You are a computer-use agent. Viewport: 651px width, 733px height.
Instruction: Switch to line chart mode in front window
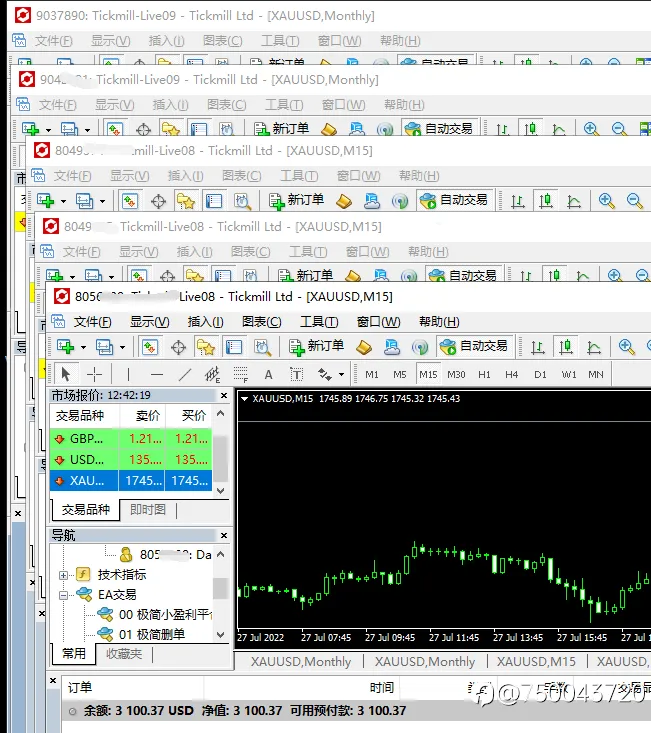(594, 347)
